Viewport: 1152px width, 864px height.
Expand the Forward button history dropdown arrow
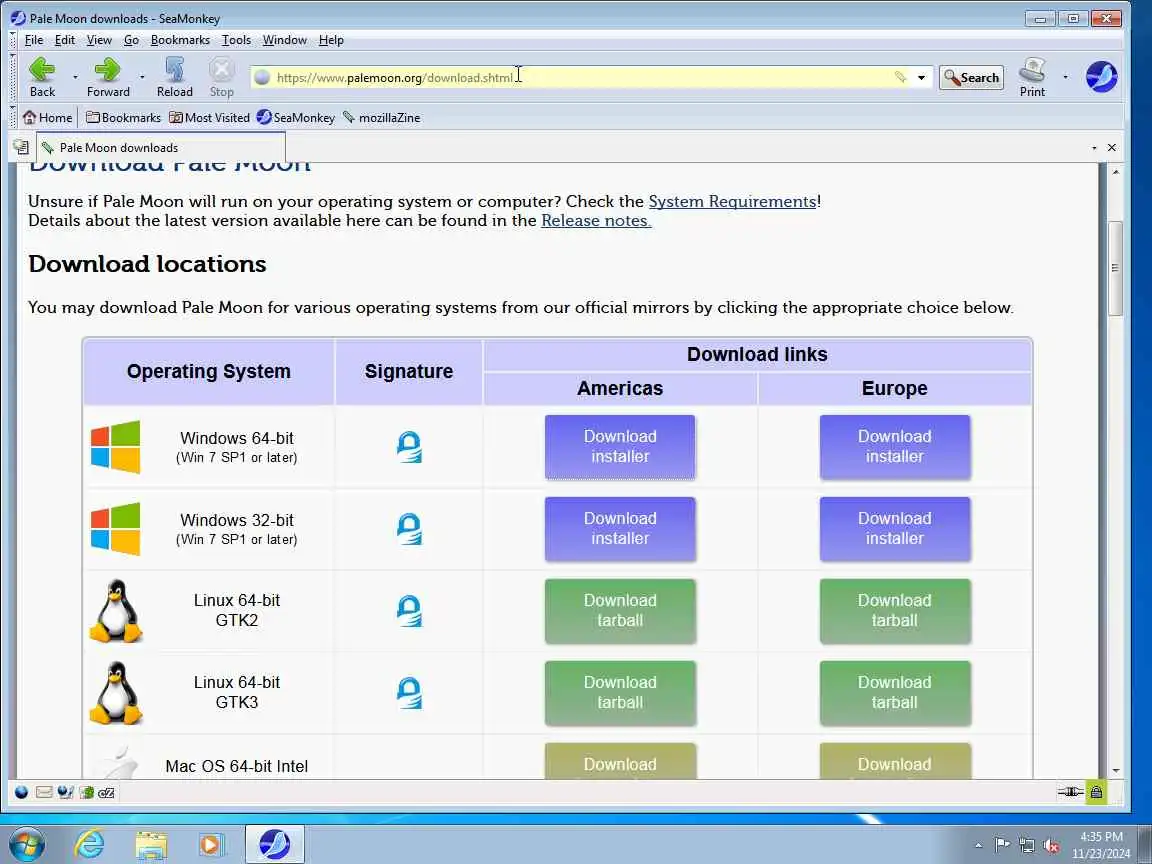[x=142, y=76]
